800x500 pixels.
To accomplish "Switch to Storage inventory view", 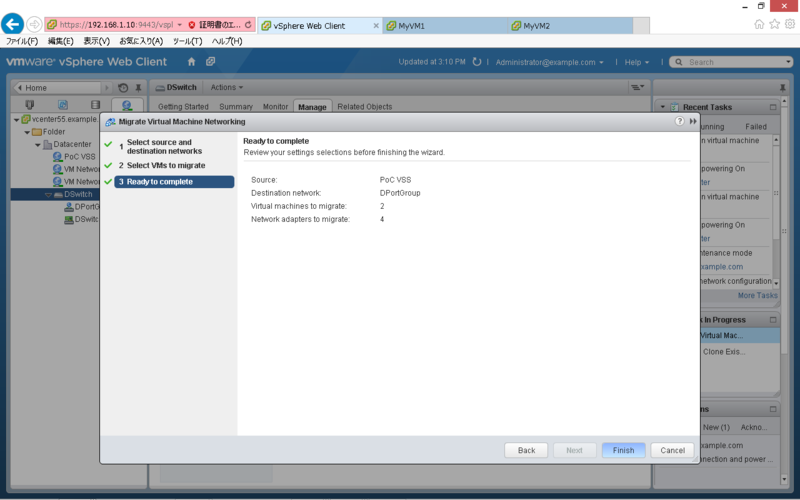I will [95, 105].
